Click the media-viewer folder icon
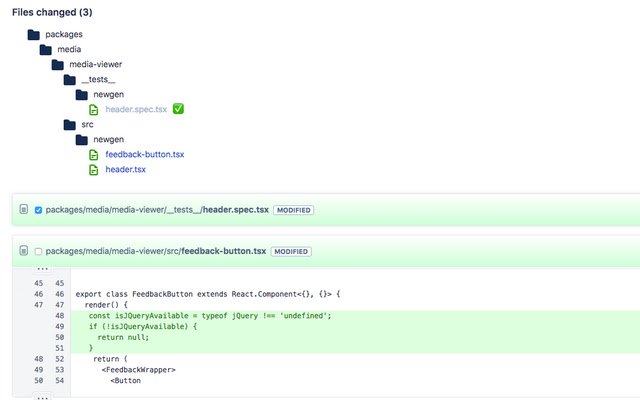 58,65
